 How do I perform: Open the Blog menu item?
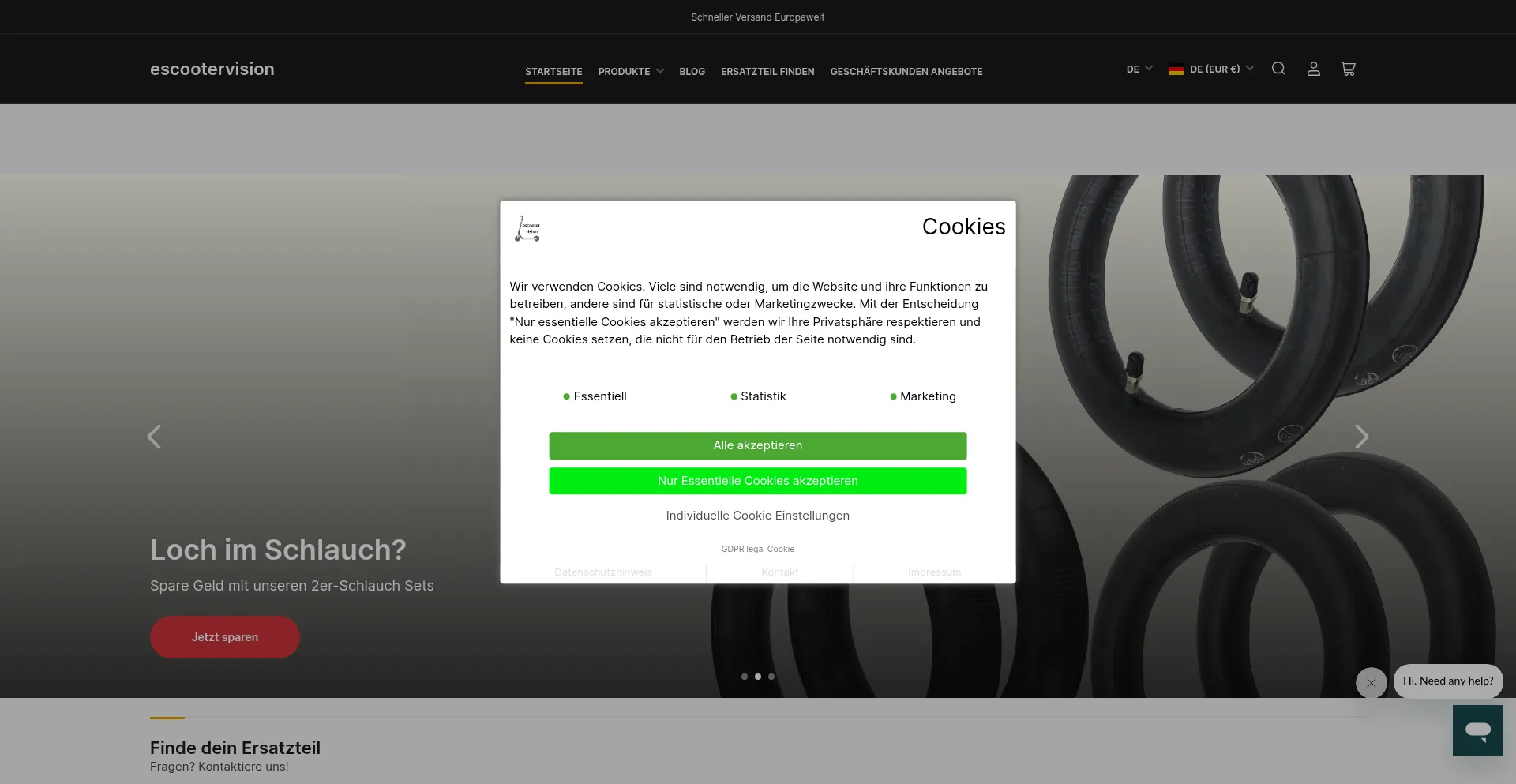(692, 72)
